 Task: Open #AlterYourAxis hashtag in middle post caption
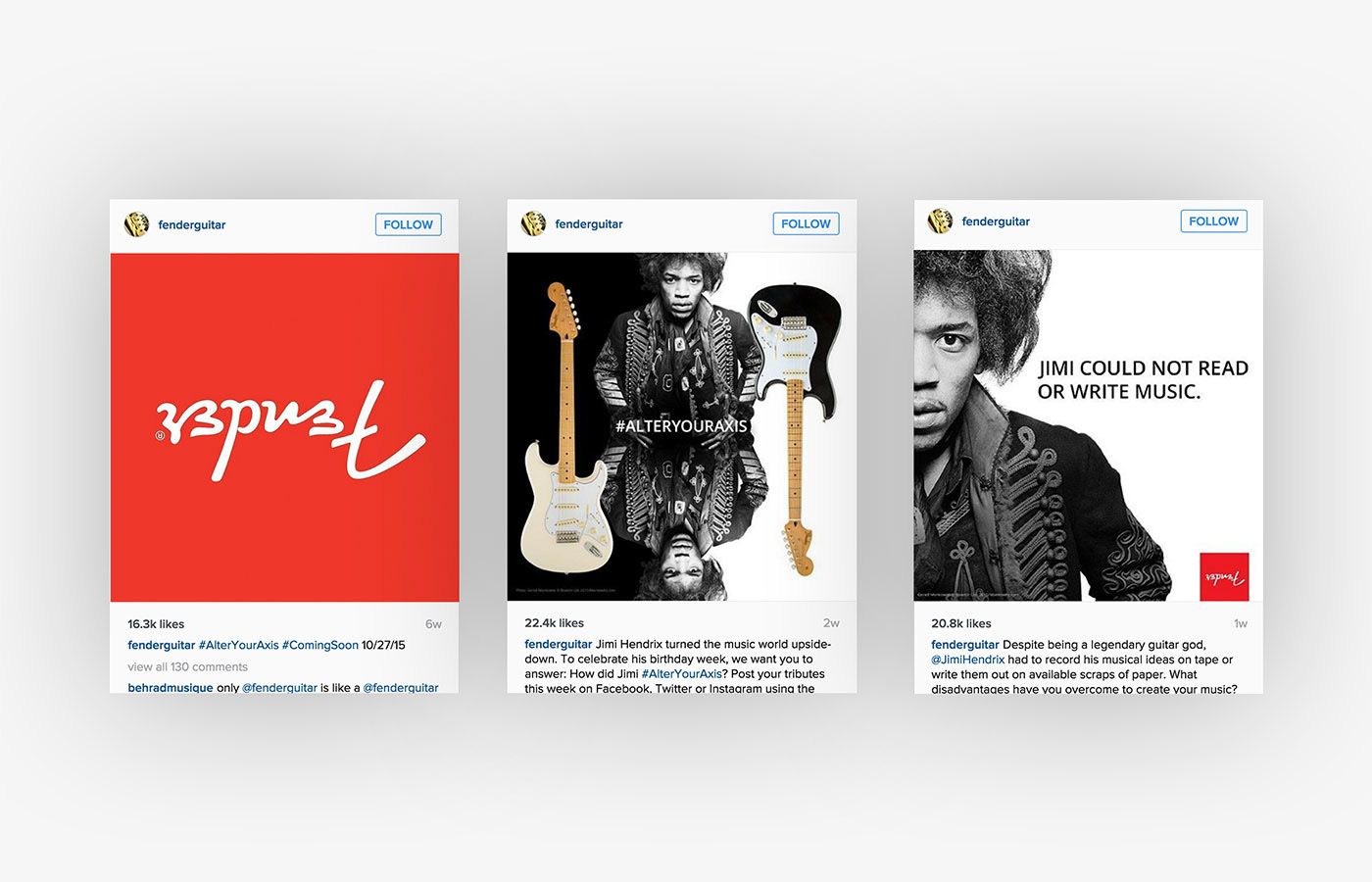(x=681, y=674)
